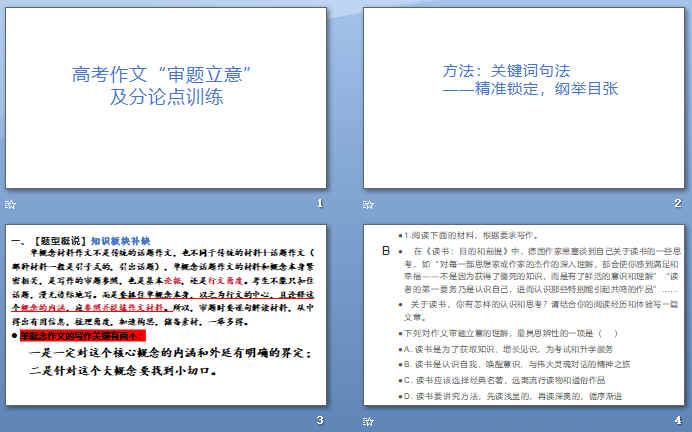Click the transition star icon under slide 1
This screenshot has width=692, height=432.
coord(10,204)
